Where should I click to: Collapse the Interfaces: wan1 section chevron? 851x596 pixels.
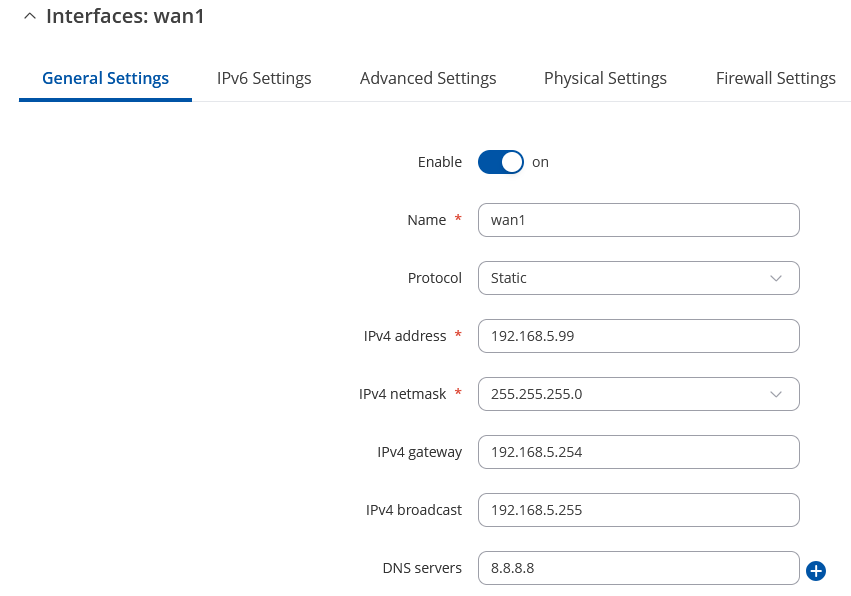pos(29,17)
